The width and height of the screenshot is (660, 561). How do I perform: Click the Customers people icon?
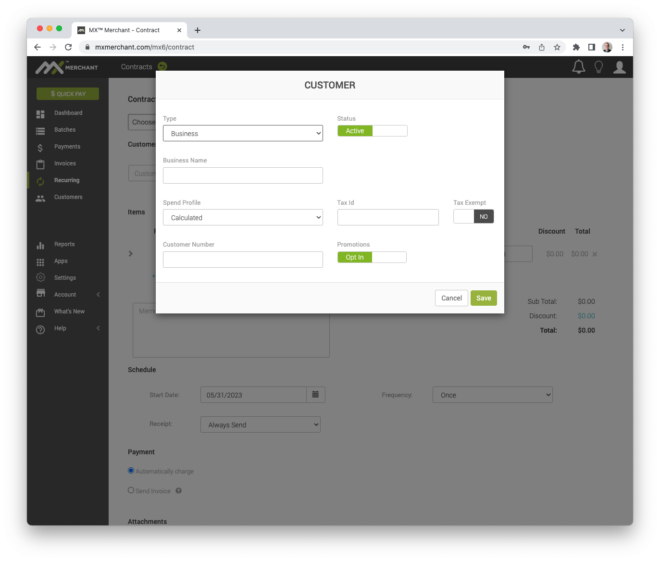[40, 198]
